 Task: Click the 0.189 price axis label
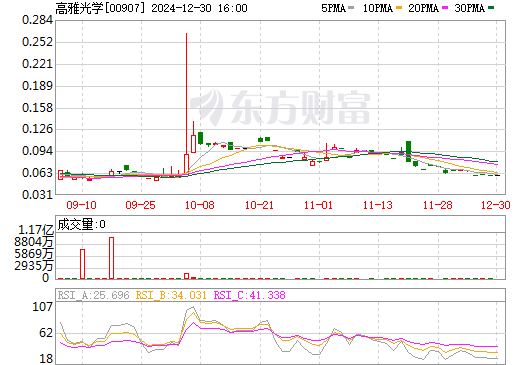click(x=37, y=86)
